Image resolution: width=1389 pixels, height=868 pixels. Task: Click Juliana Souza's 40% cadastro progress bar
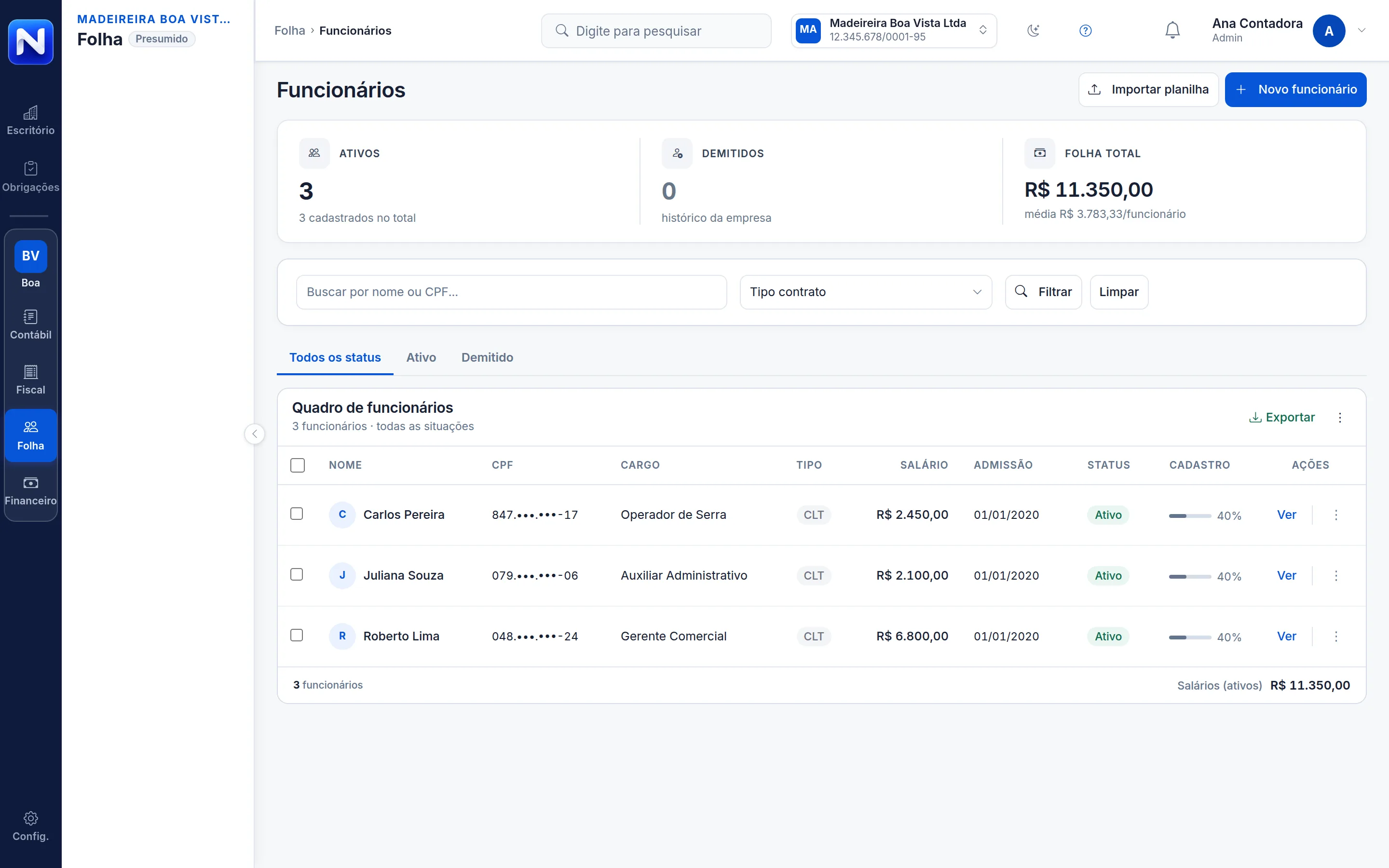1190,576
